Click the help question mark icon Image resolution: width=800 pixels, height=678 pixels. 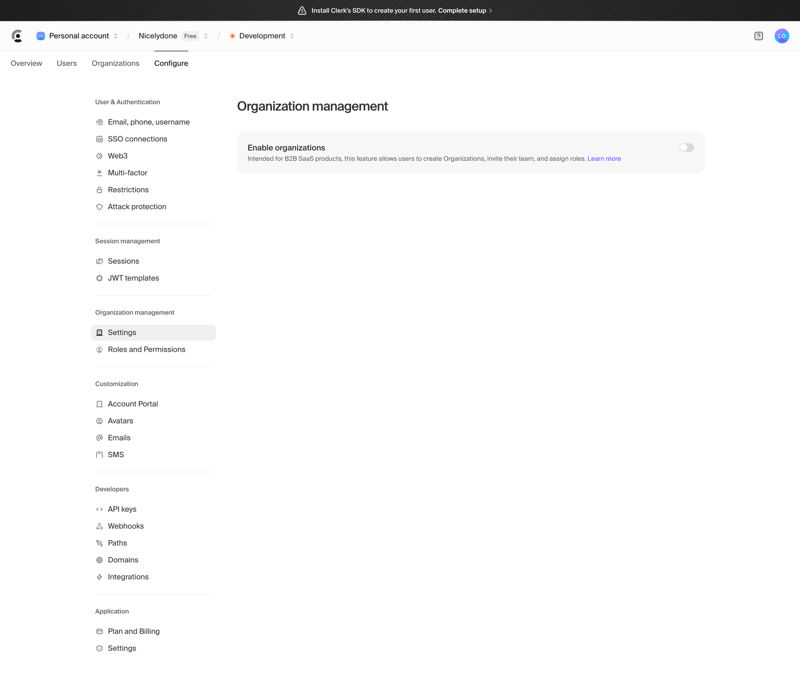pyautogui.click(x=758, y=35)
